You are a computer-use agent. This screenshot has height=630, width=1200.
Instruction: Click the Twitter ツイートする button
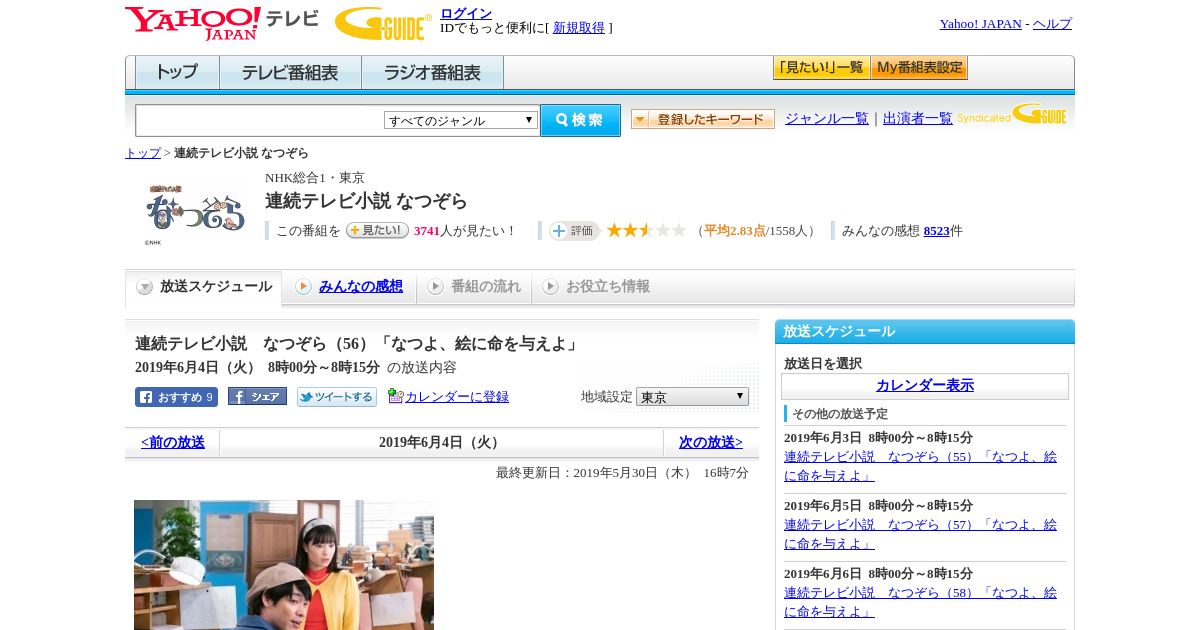(x=337, y=397)
